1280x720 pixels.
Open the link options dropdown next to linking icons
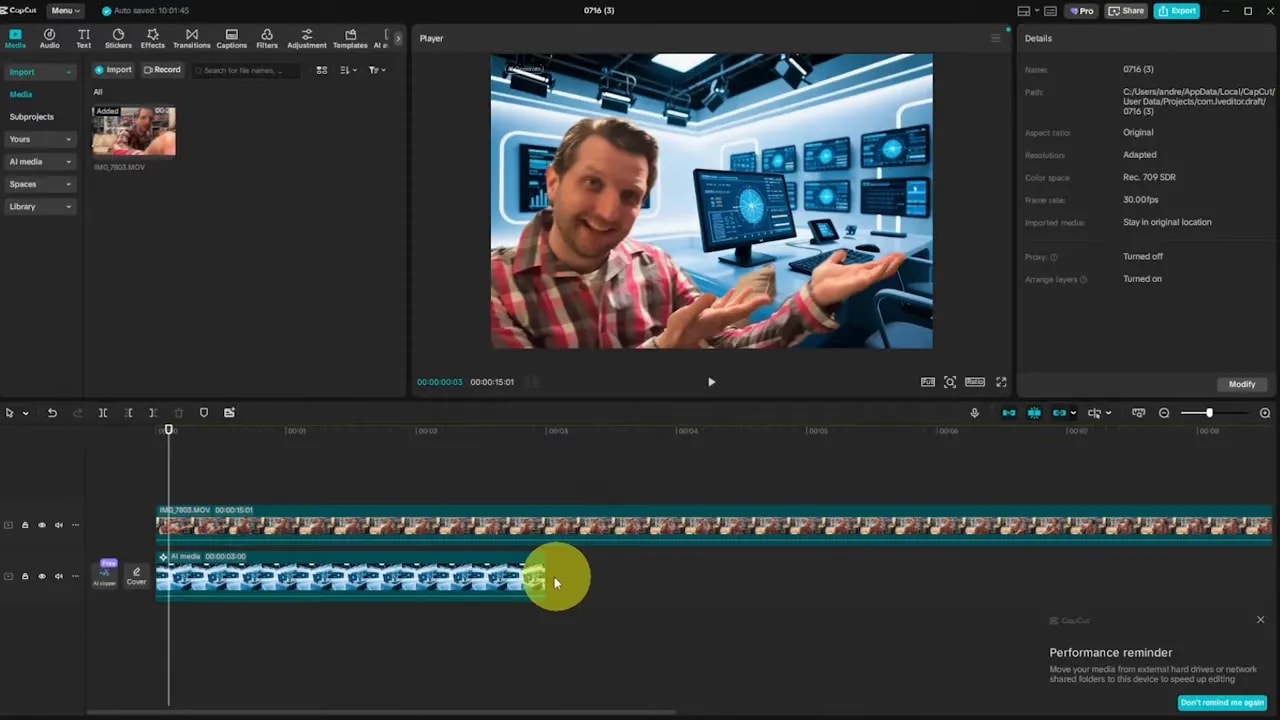point(1073,413)
